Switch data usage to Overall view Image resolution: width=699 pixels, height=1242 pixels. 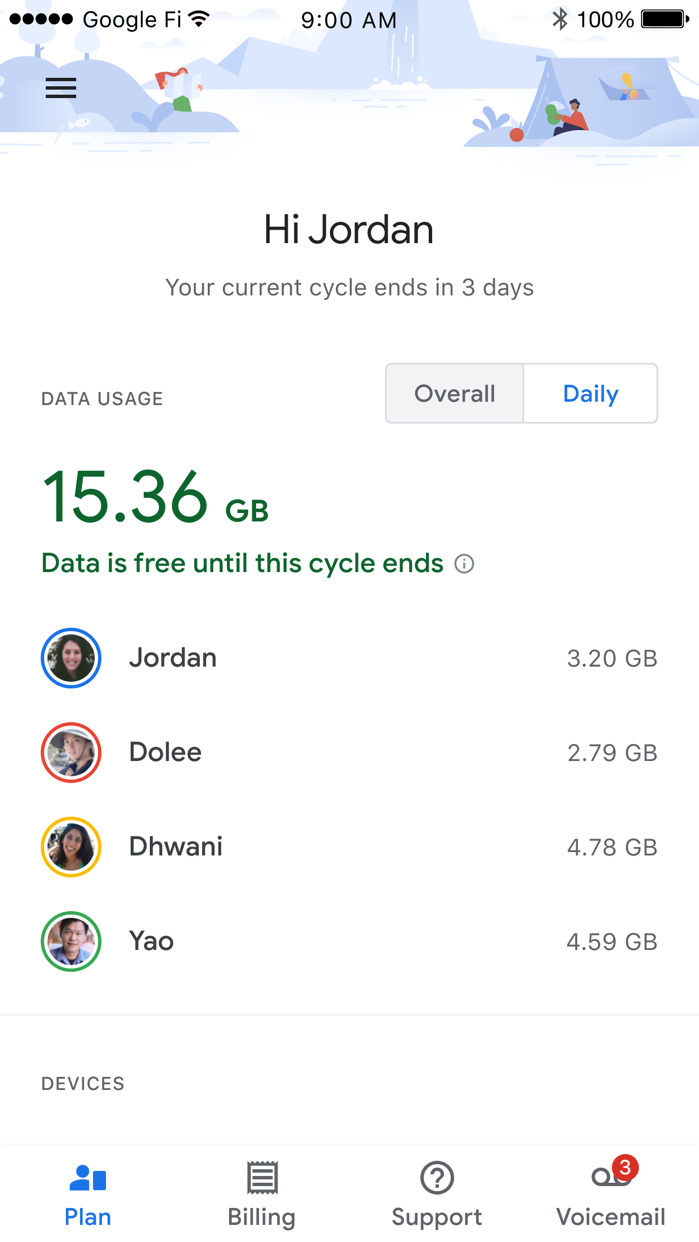click(x=455, y=393)
